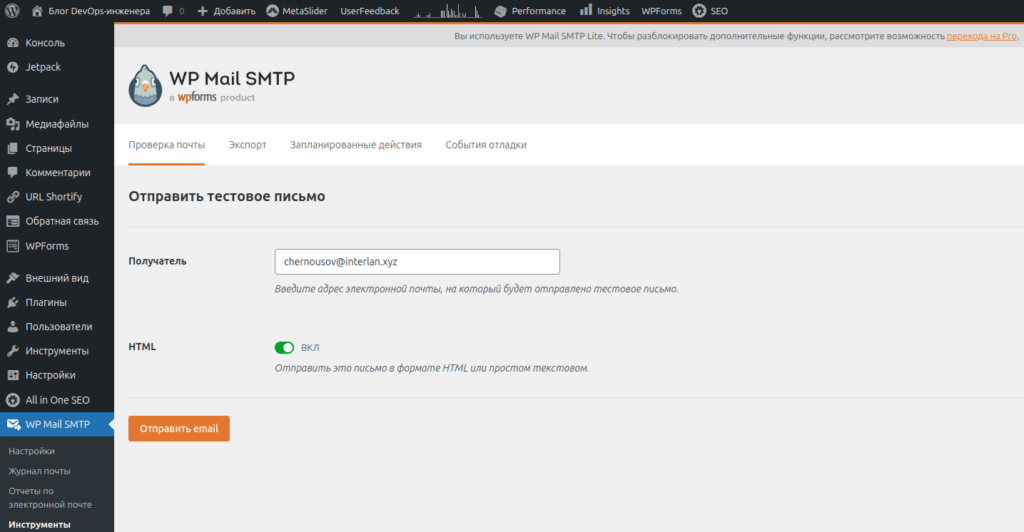Screen dimensions: 1024x532
Task: Expand the + Добавить menu in admin bar
Action: pos(226,11)
